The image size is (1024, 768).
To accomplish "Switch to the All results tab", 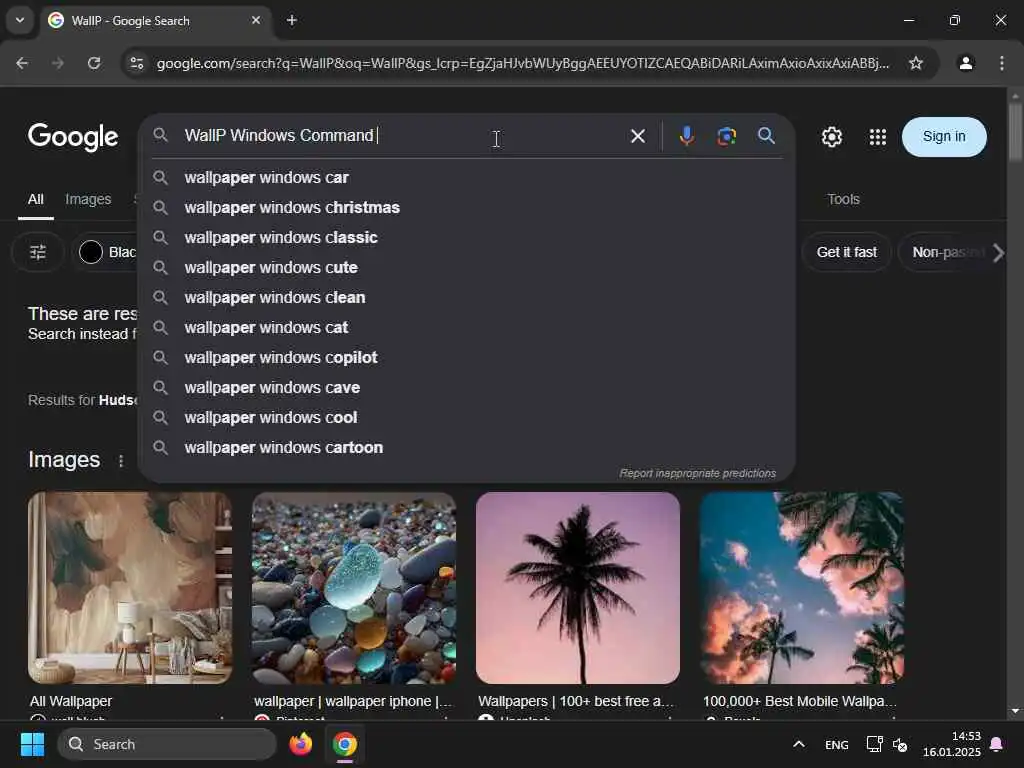I will pyautogui.click(x=36, y=199).
